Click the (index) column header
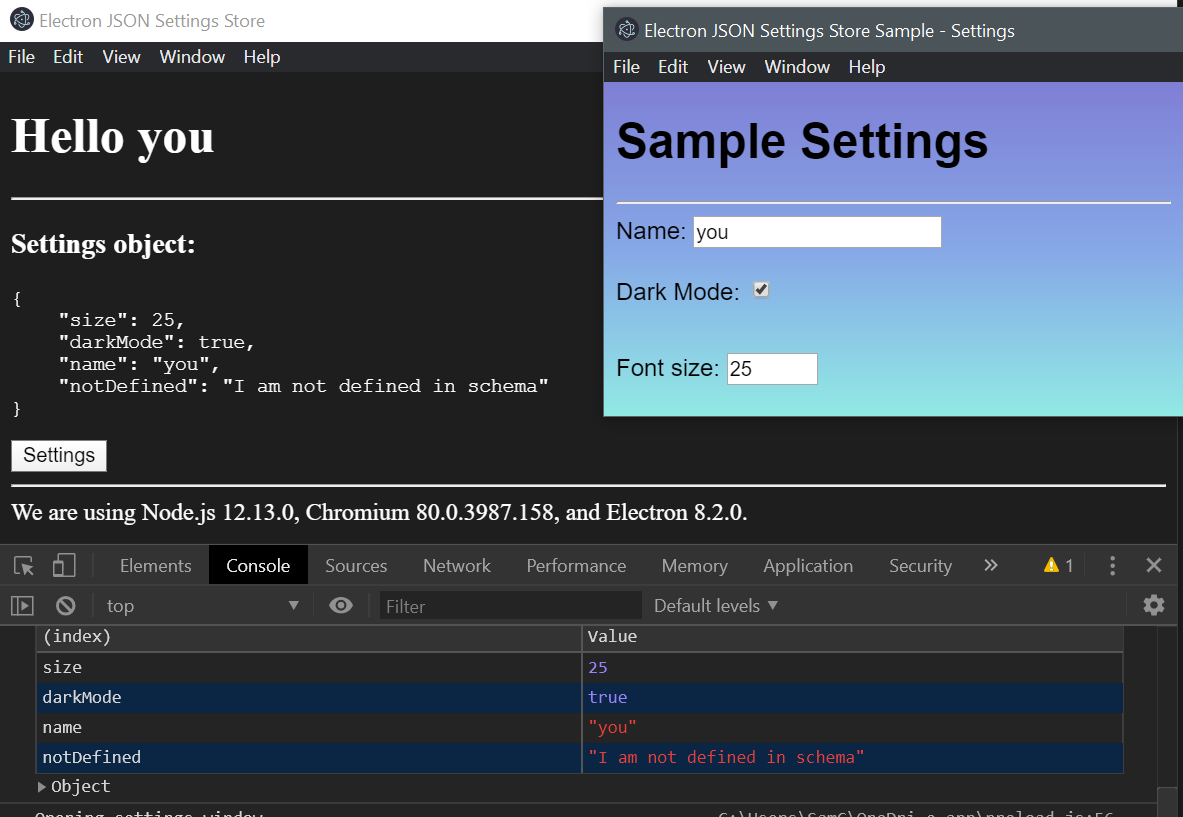 [309, 637]
